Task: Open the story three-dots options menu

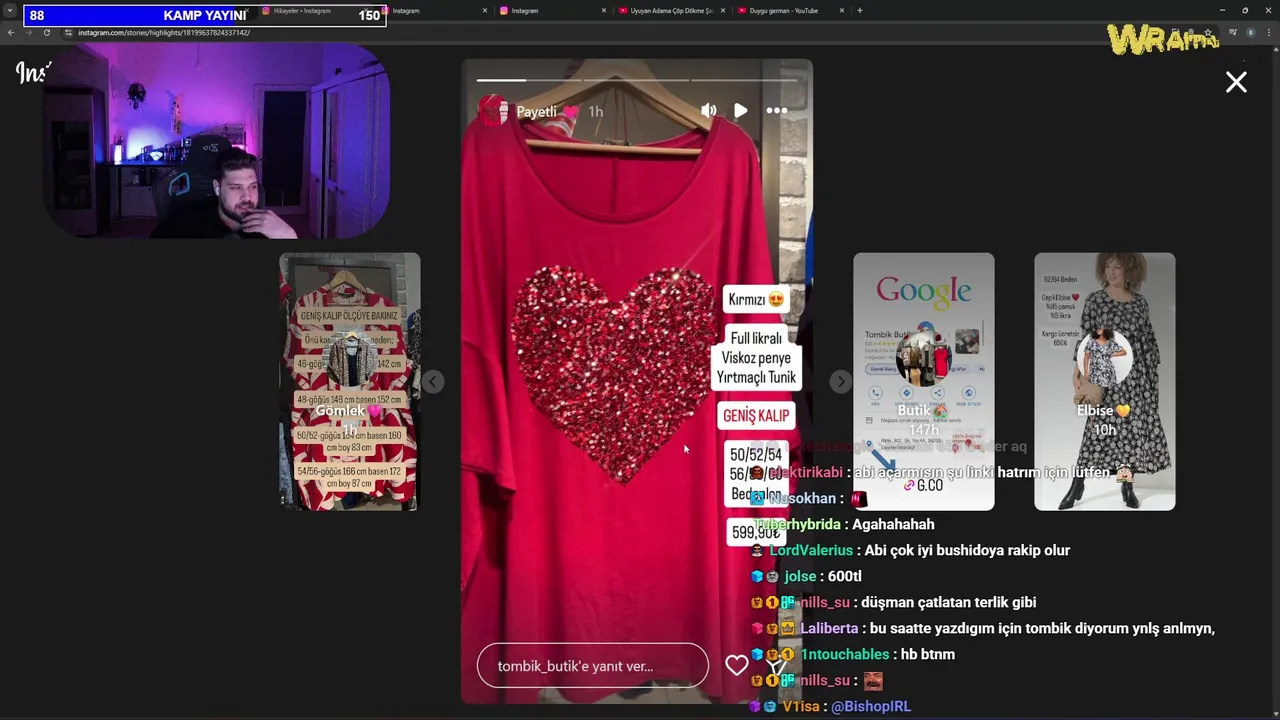Action: [777, 111]
